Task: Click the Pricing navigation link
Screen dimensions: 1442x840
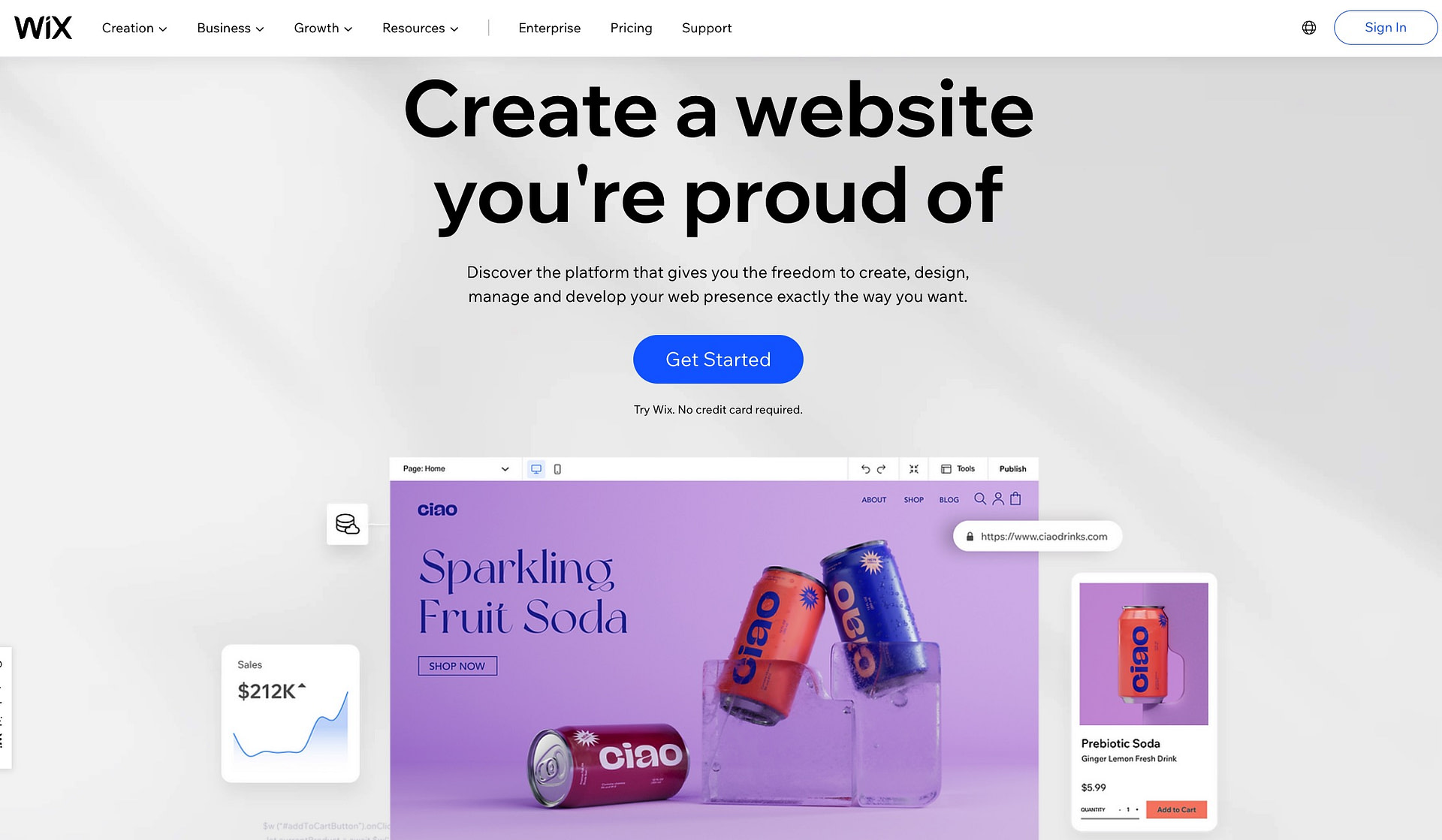Action: tap(631, 27)
